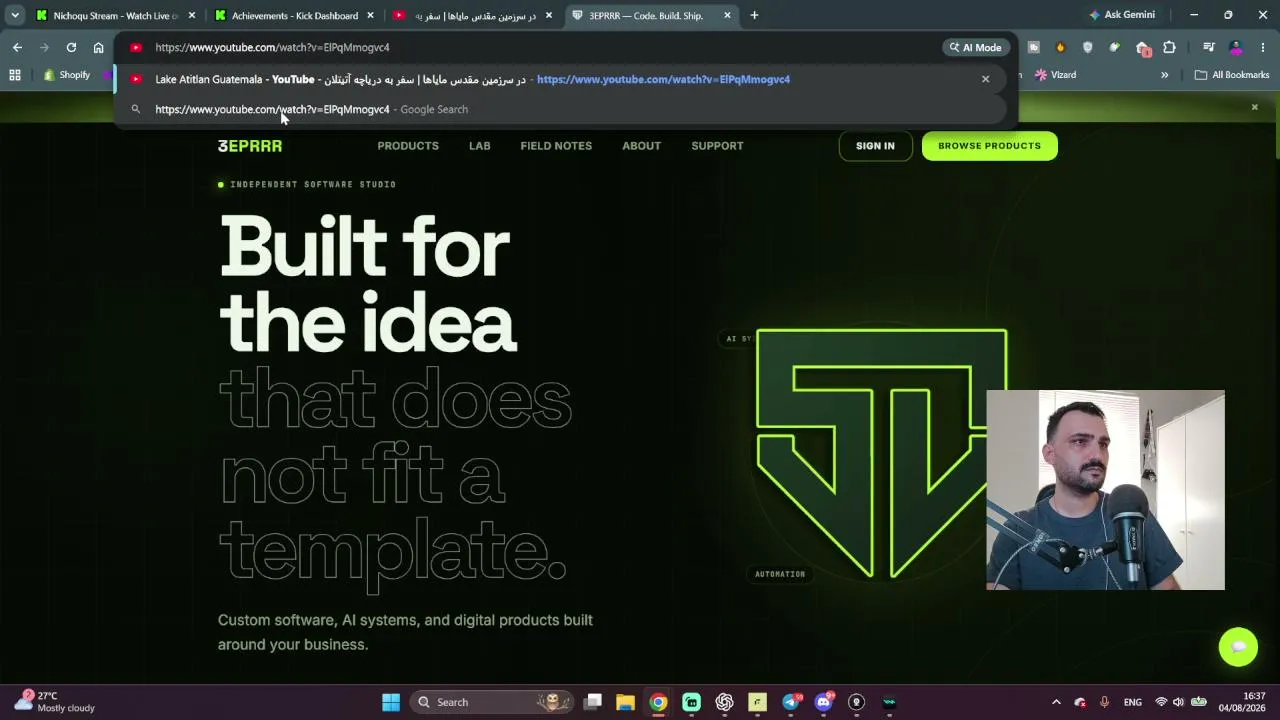Go to browser home page
This screenshot has width=1280, height=720.
click(98, 47)
